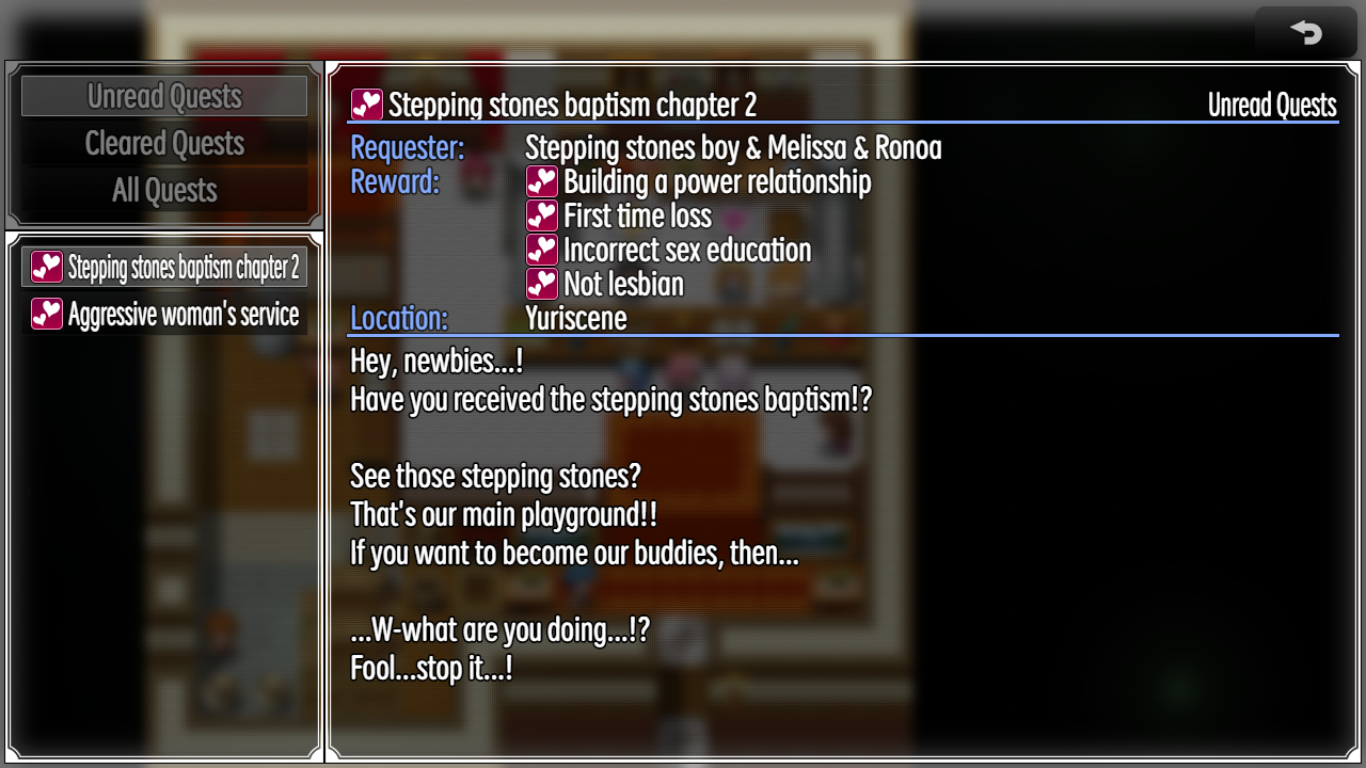Open the Cleared Quests tab
This screenshot has height=768, width=1366.
pyautogui.click(x=165, y=143)
